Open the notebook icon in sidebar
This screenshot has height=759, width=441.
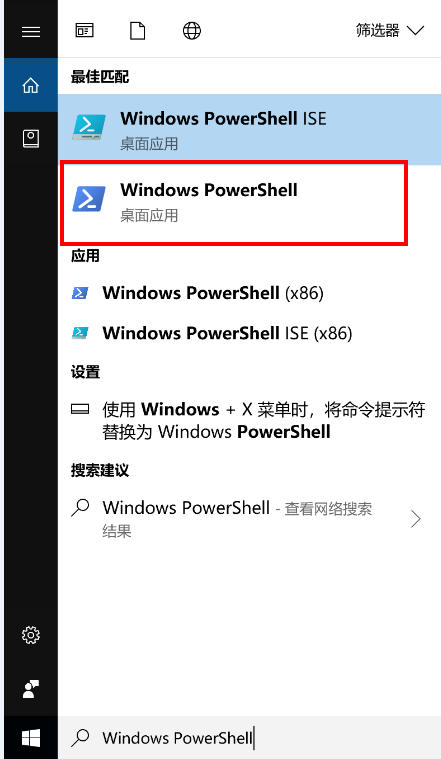31,139
